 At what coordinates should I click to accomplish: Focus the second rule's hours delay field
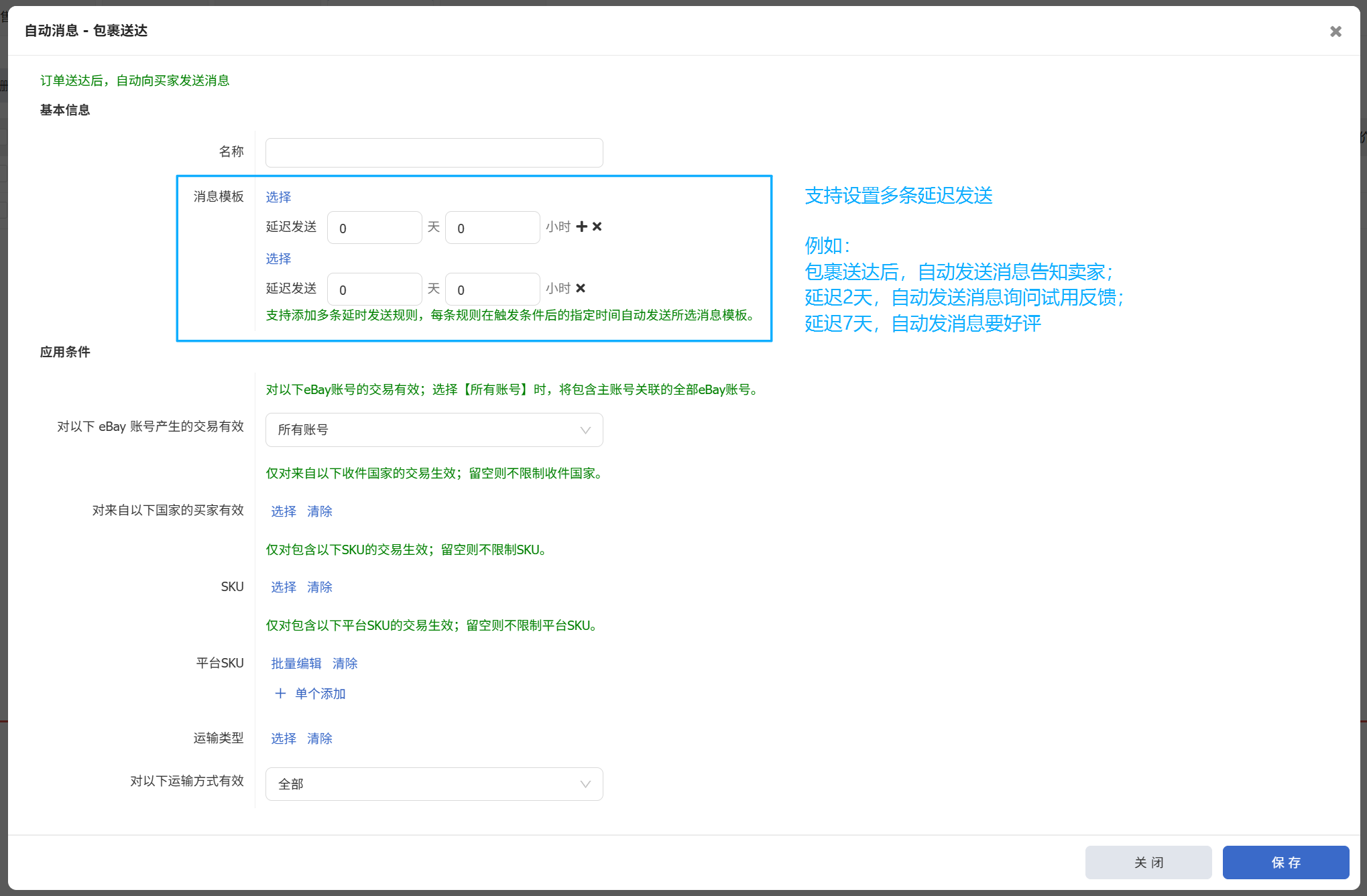click(492, 290)
